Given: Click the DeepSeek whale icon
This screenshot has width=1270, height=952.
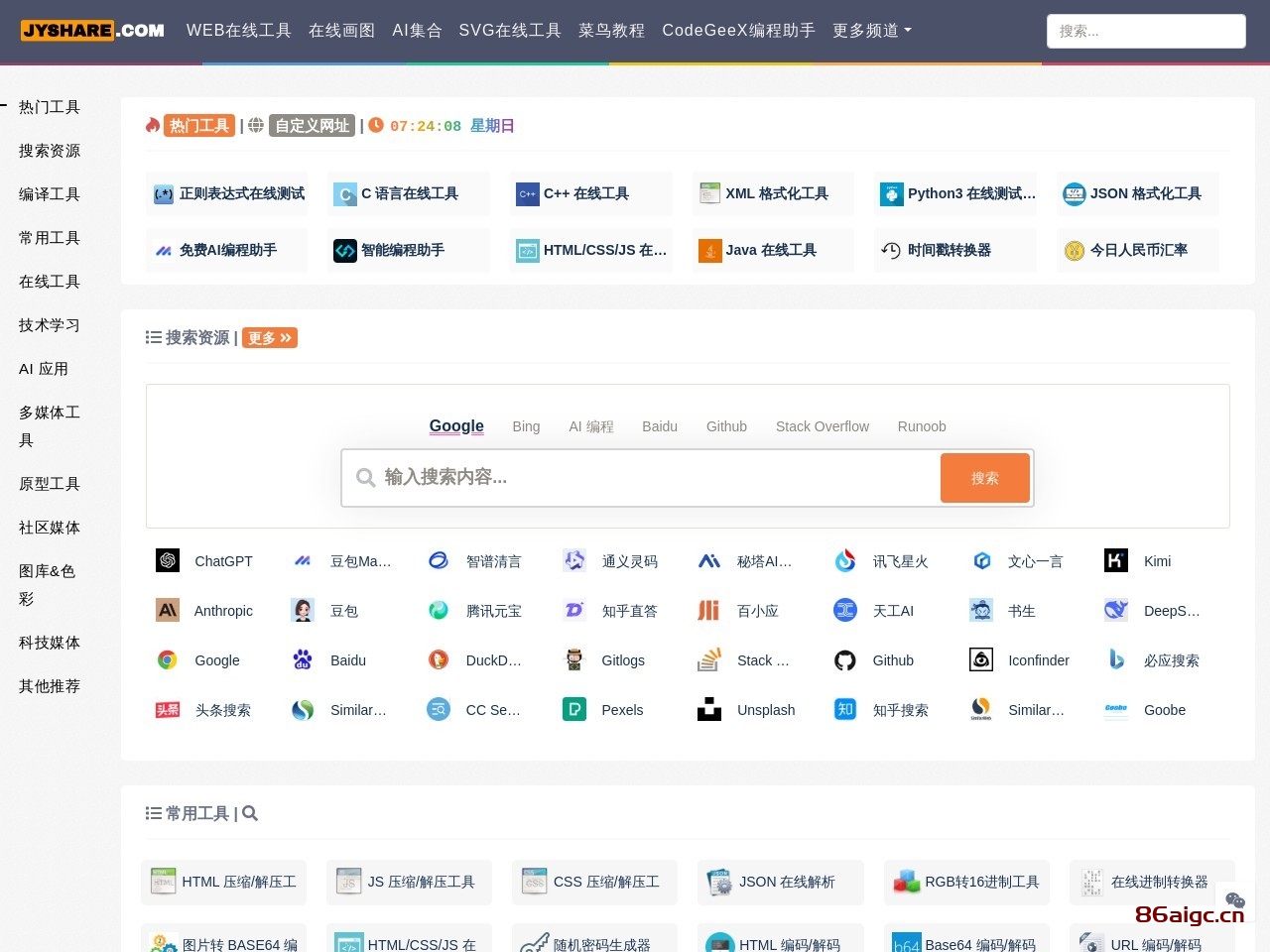Looking at the screenshot, I should 1116,611.
